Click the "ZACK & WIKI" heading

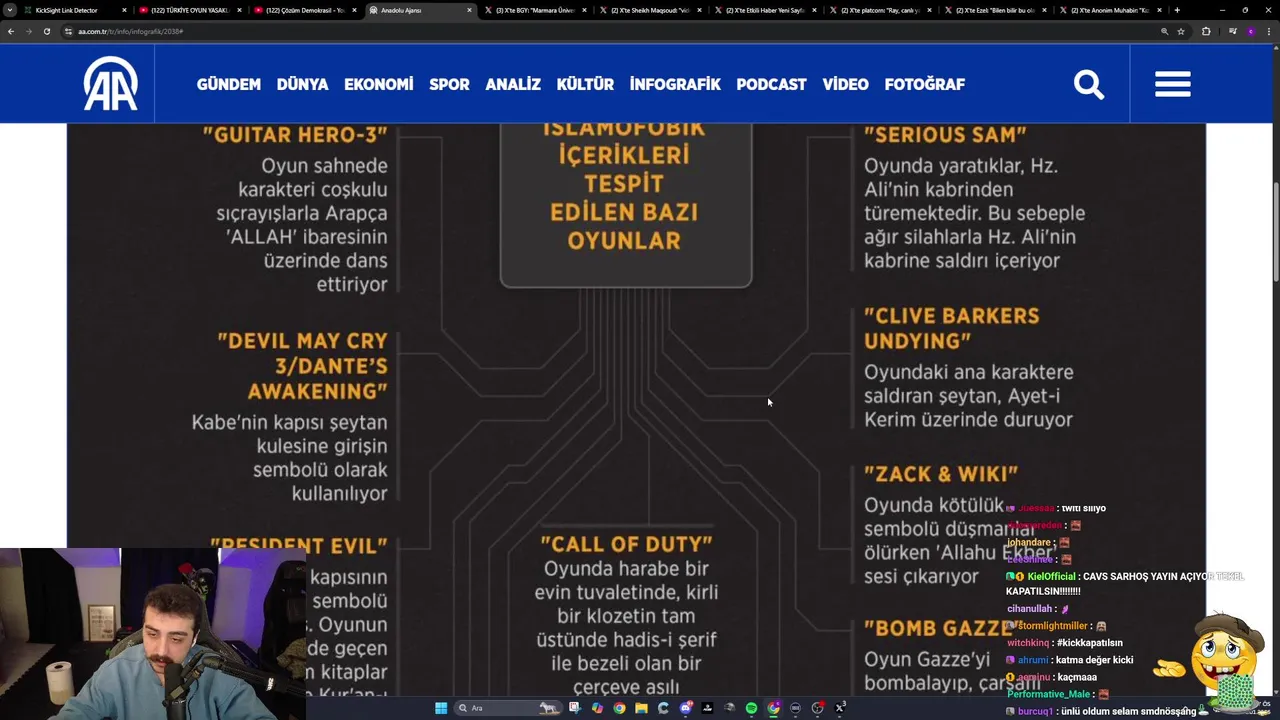pos(940,473)
